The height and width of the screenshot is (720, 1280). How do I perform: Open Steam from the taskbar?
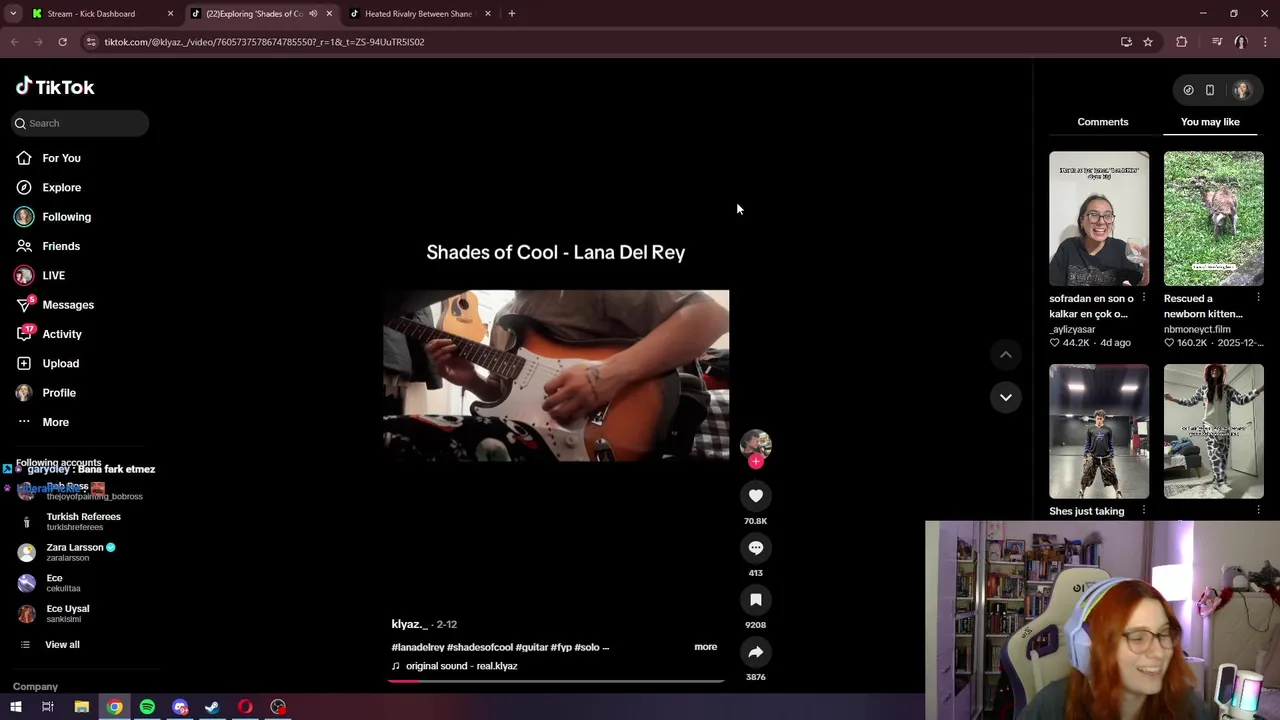(x=212, y=707)
